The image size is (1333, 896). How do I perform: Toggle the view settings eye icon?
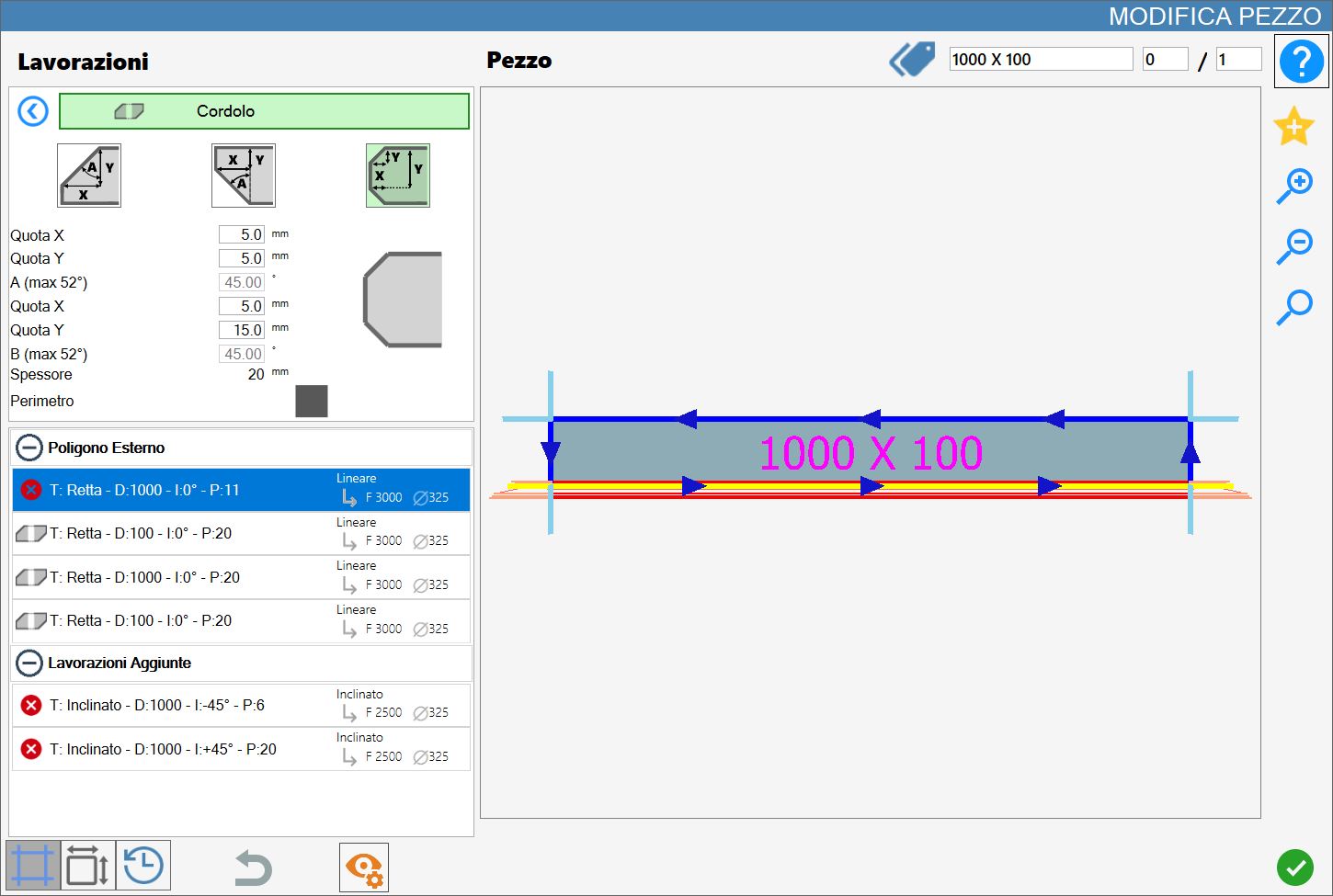(364, 868)
